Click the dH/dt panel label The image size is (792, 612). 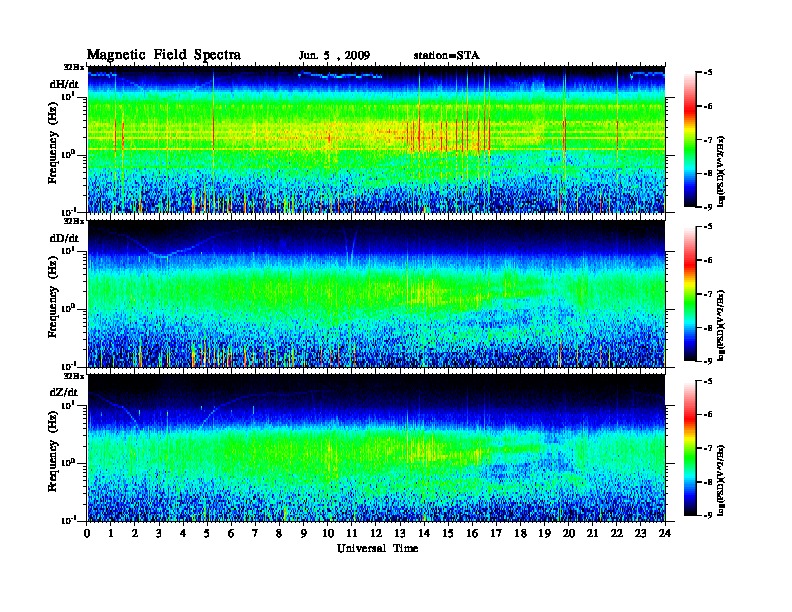click(64, 84)
